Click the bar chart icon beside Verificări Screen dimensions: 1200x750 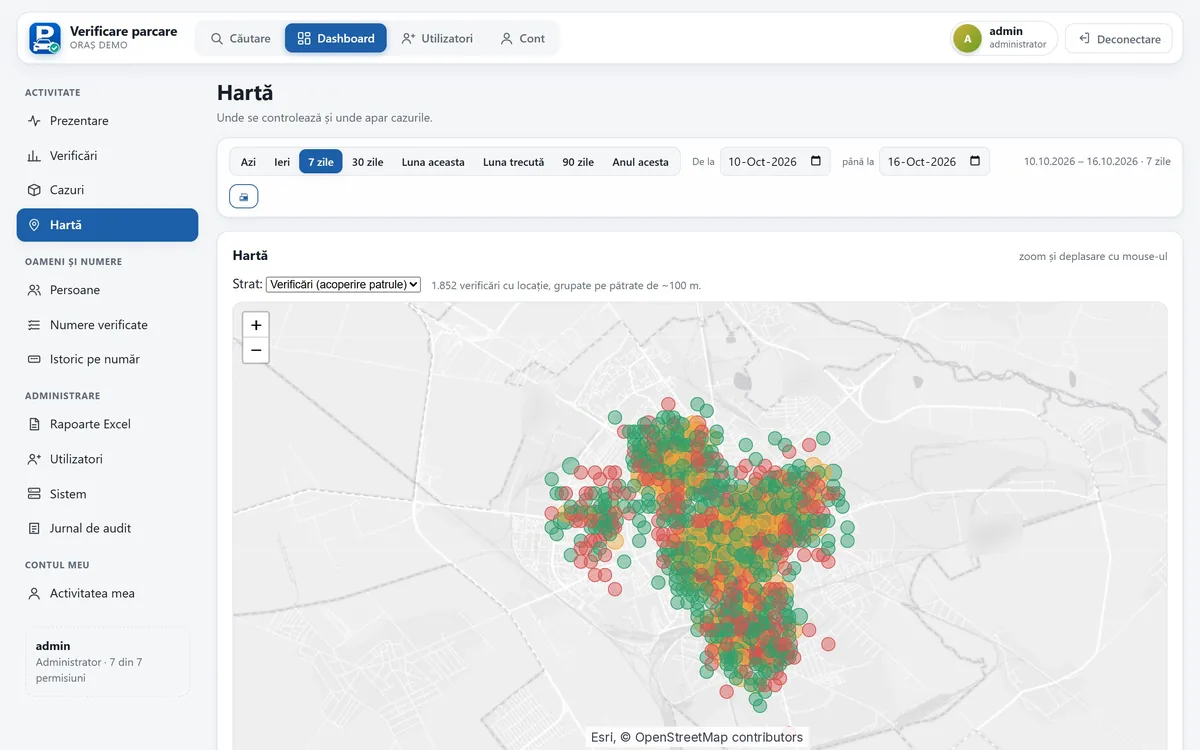[x=34, y=156]
